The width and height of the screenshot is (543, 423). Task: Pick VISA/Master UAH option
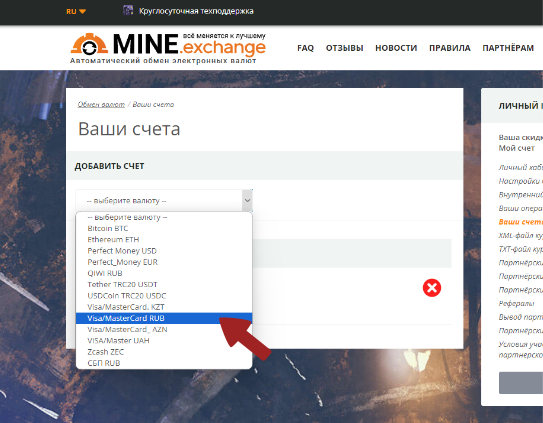[164, 341]
